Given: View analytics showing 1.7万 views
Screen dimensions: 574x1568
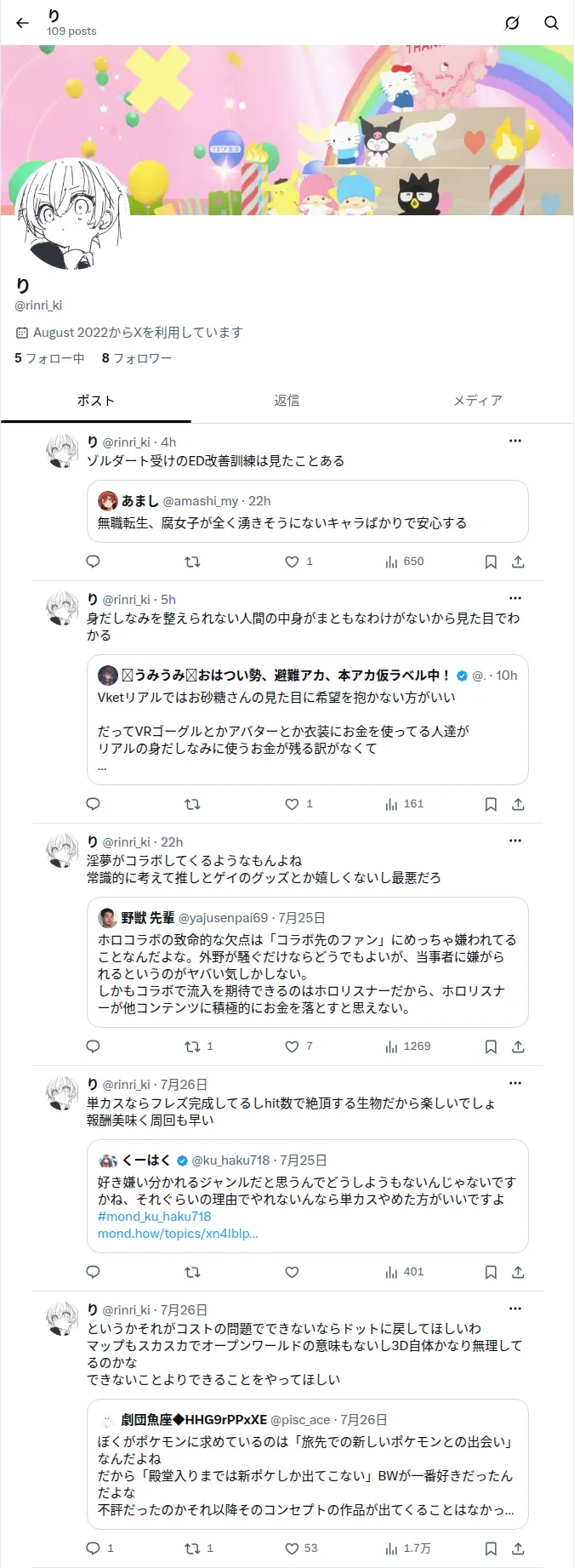Looking at the screenshot, I should point(408,1548).
